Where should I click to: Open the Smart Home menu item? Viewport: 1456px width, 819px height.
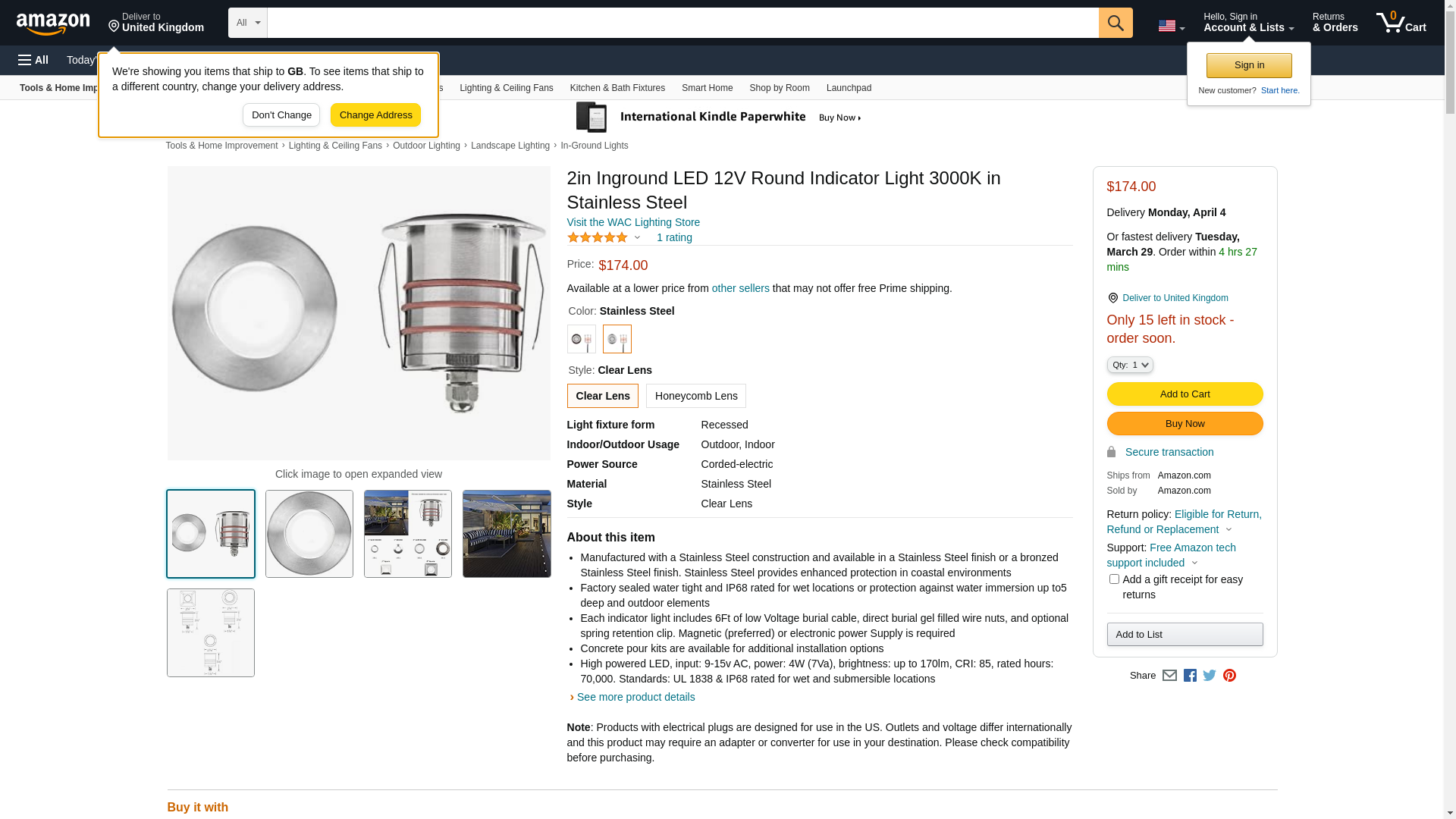click(x=707, y=88)
